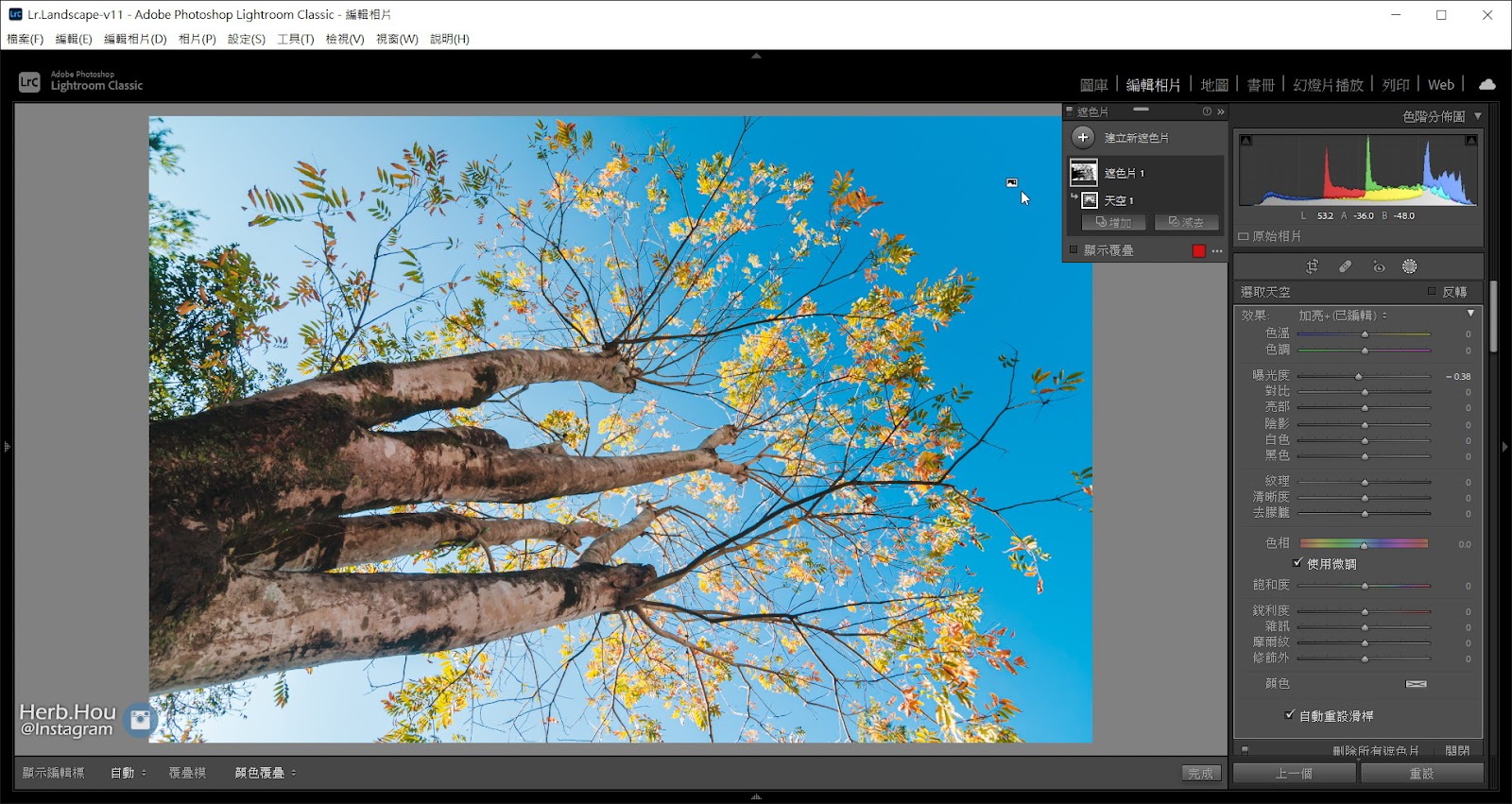Switch to the Web module
The width and height of the screenshot is (1512, 804).
[x=1441, y=85]
